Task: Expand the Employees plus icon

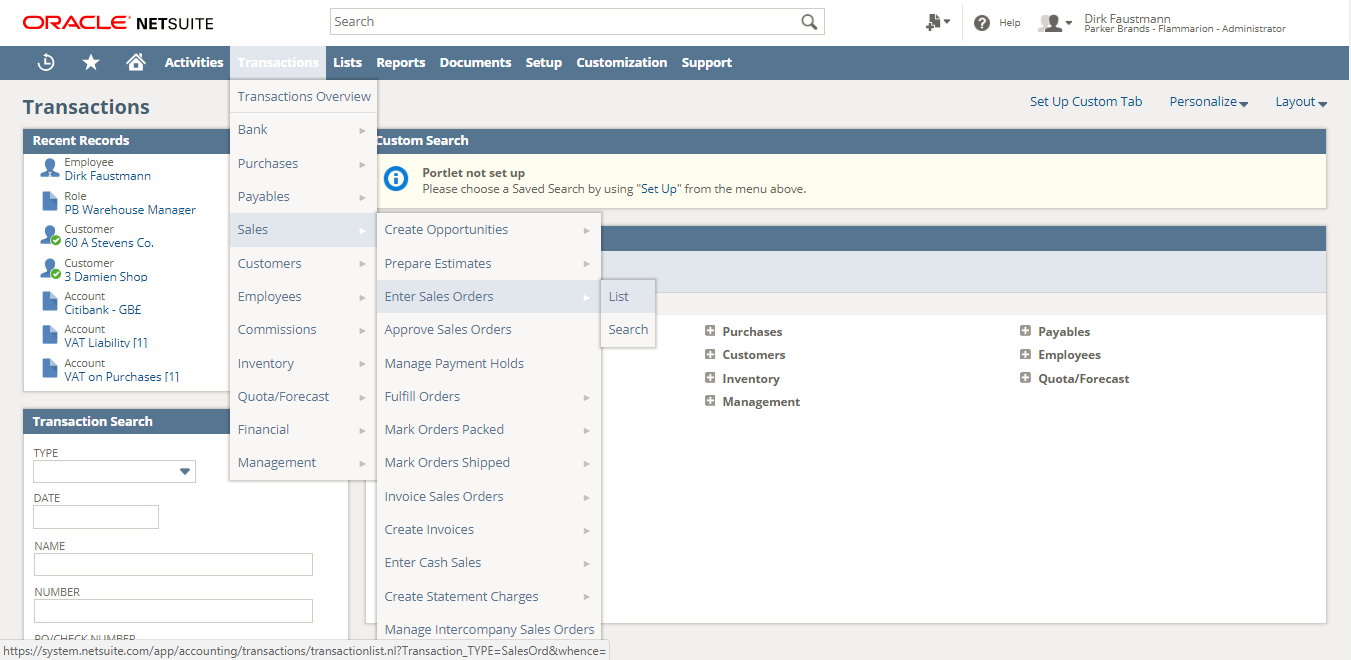Action: click(x=1026, y=354)
